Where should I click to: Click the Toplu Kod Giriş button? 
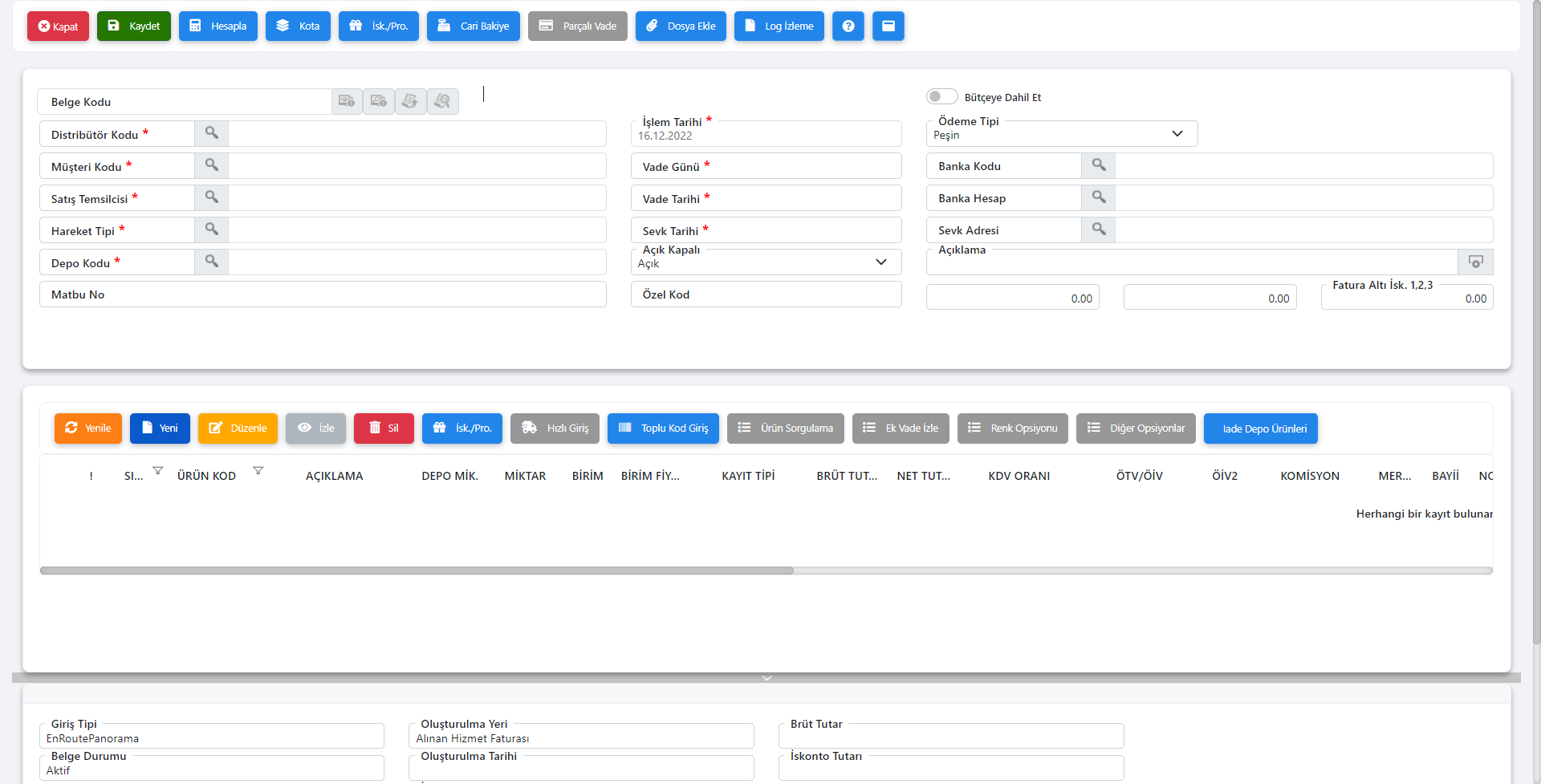pos(663,429)
